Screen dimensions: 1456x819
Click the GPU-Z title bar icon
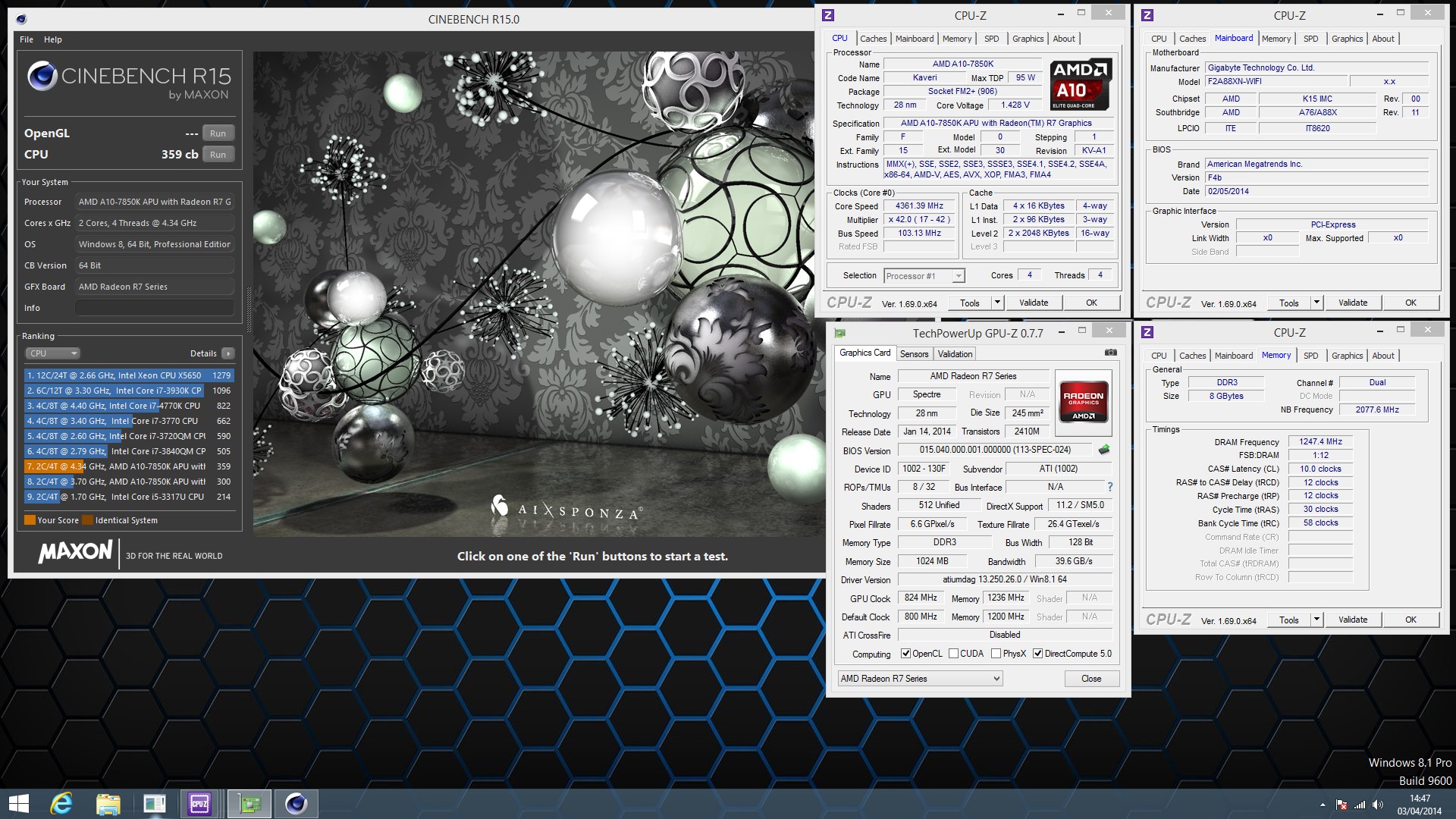(839, 333)
